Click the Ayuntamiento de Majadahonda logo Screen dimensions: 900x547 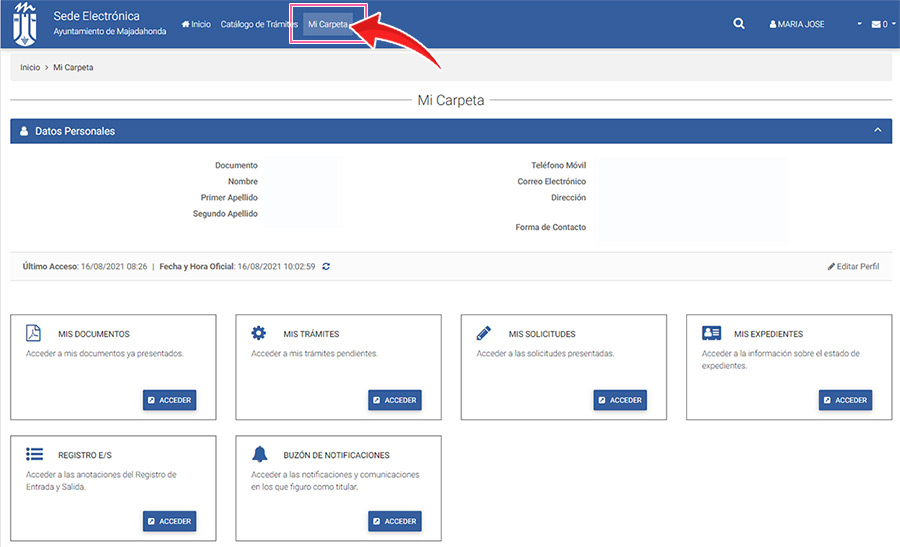tap(26, 24)
